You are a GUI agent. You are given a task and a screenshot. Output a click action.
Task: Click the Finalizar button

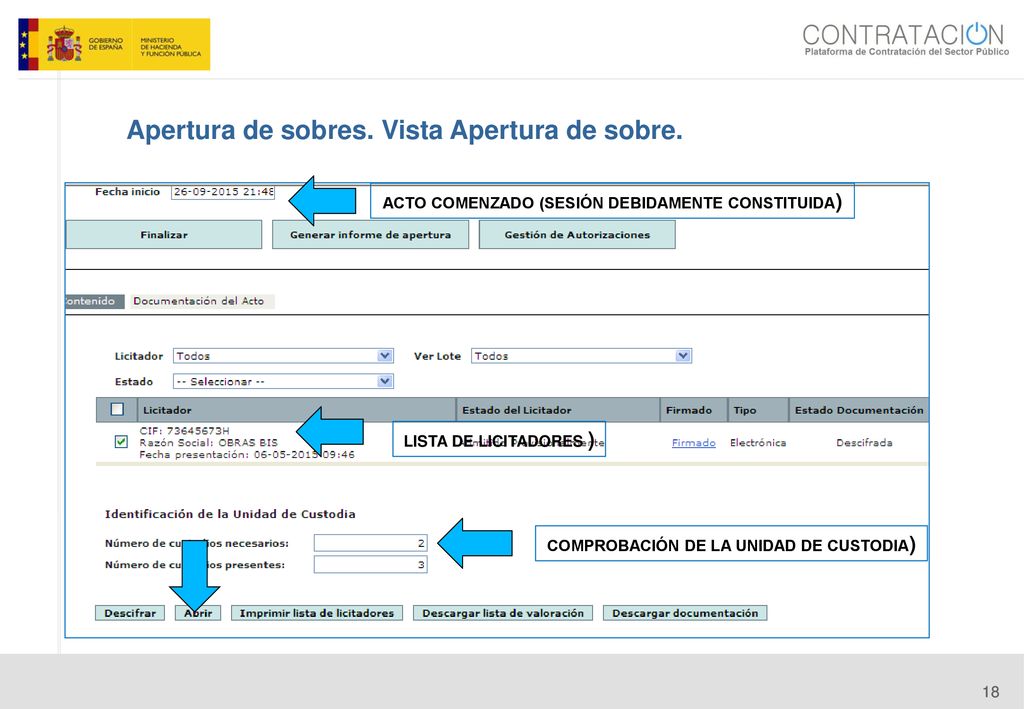[x=163, y=234]
